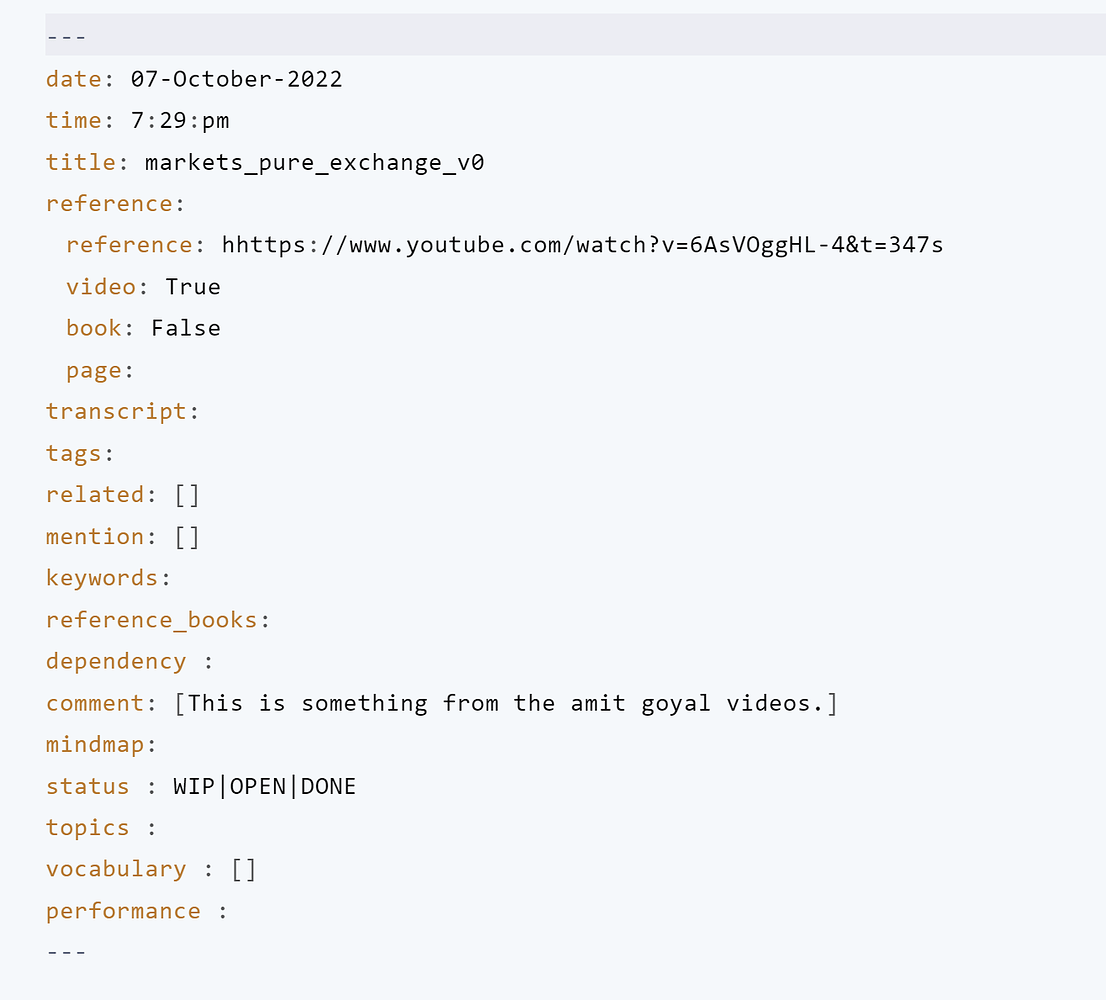Click the tags key

pyautogui.click(x=74, y=454)
